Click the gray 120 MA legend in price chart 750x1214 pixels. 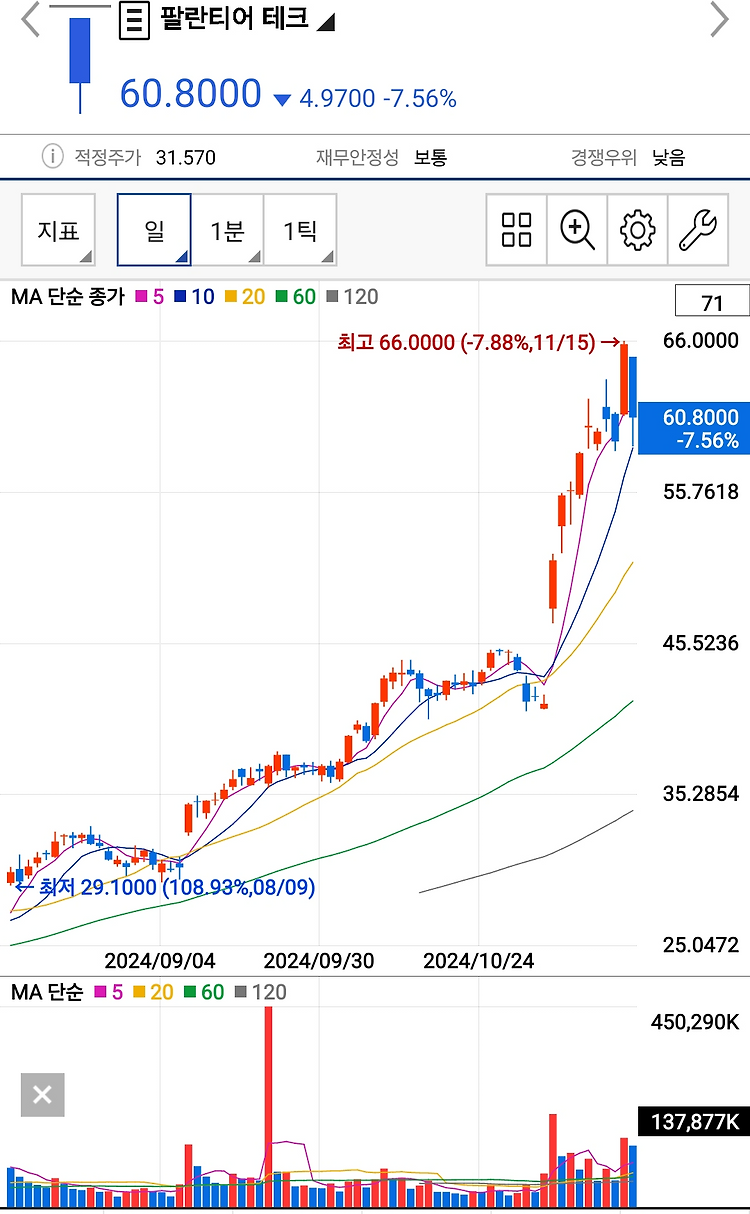(x=351, y=297)
